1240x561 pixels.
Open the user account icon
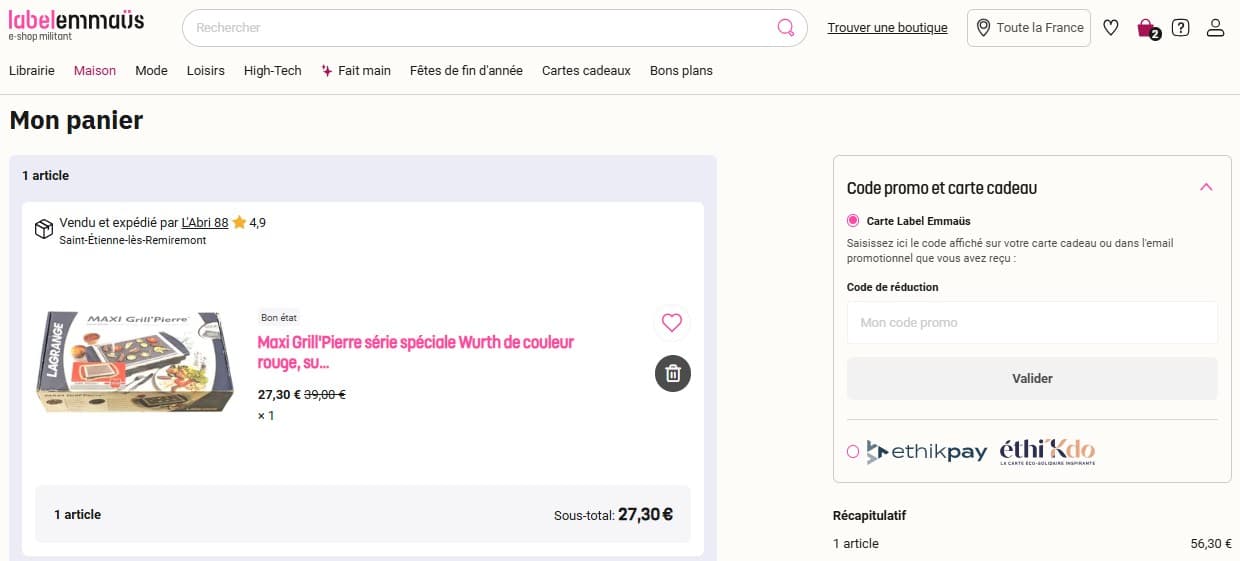click(x=1215, y=28)
